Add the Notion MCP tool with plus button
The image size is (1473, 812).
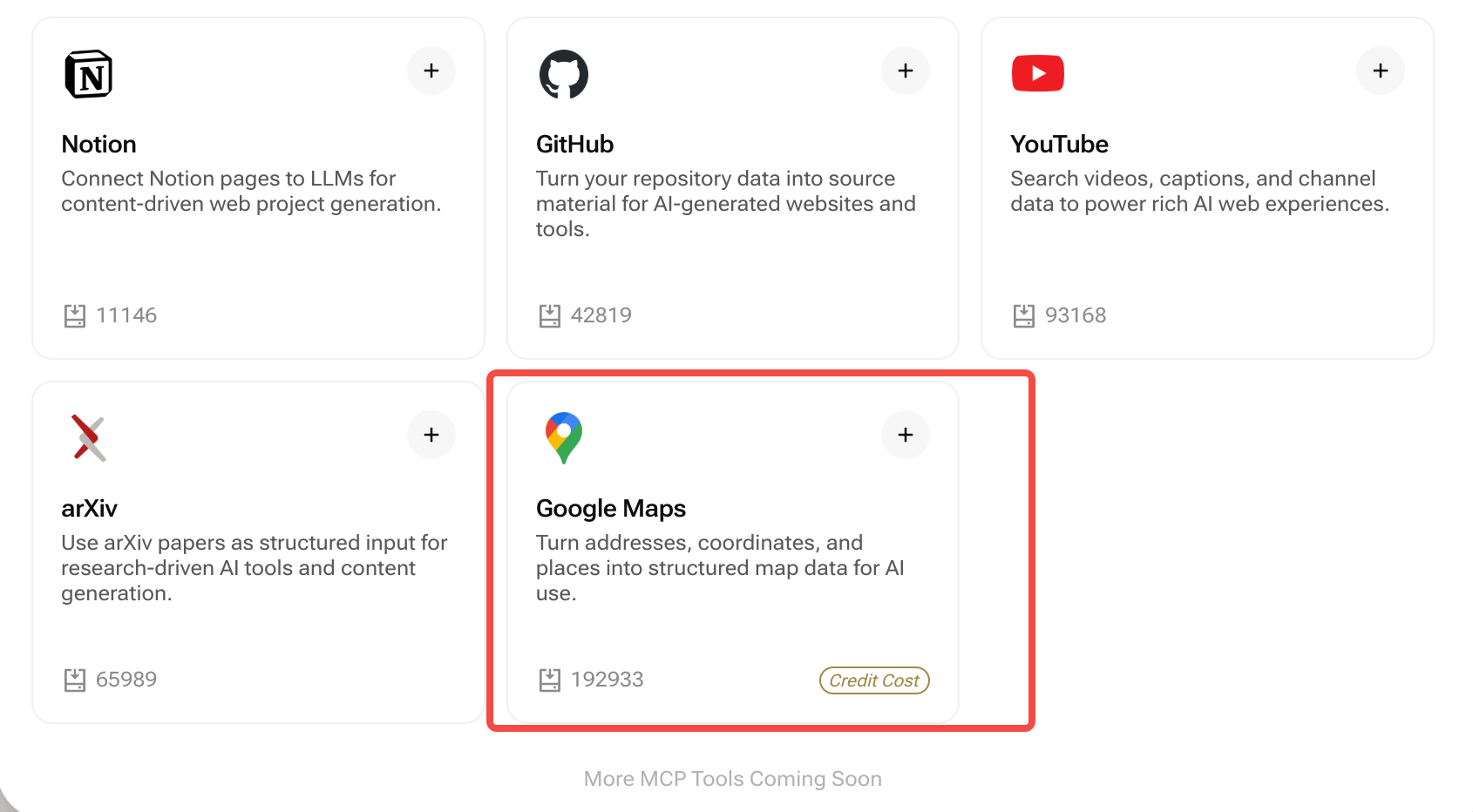[431, 71]
